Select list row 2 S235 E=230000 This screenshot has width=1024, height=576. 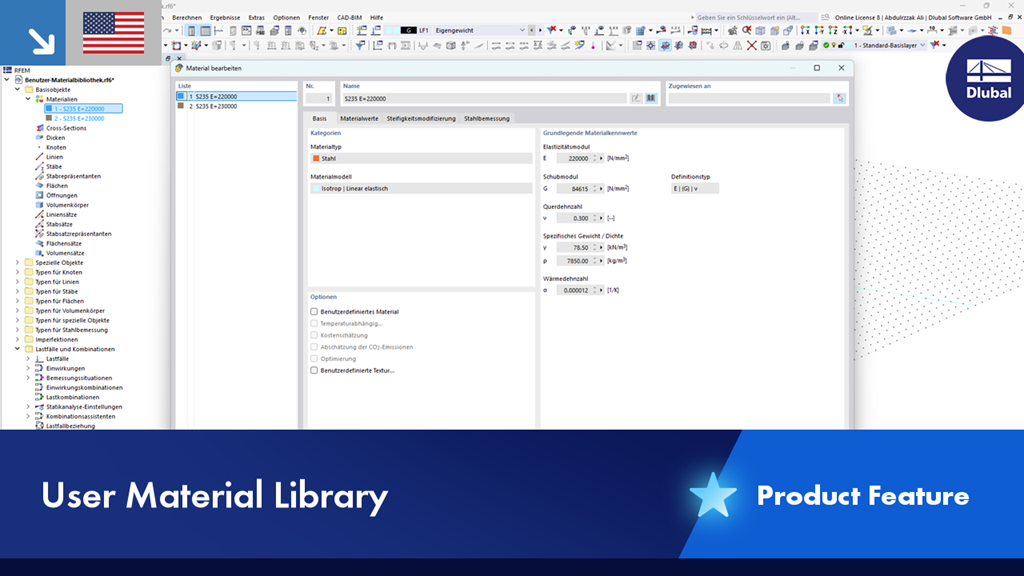(x=236, y=106)
